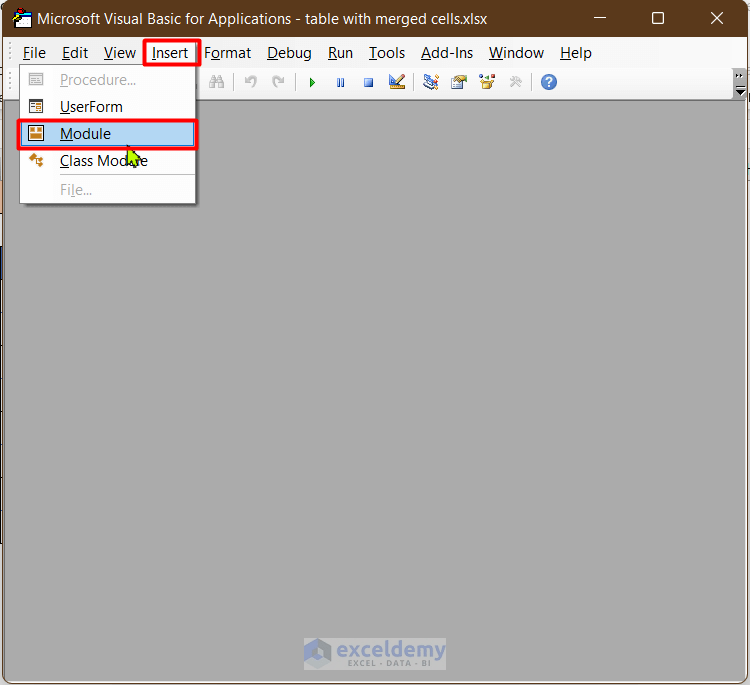Click the Redo toolbar icon
The image size is (750, 685).
(278, 82)
